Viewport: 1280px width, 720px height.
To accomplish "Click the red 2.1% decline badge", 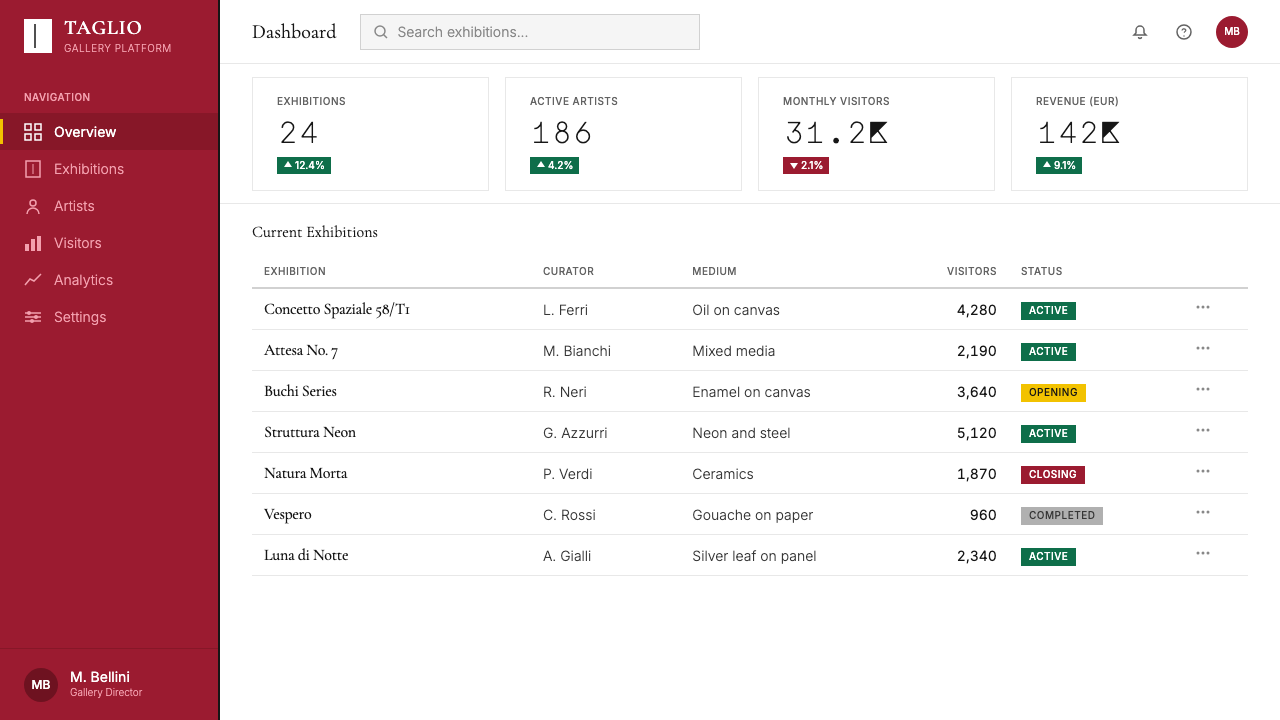I will pyautogui.click(x=806, y=165).
